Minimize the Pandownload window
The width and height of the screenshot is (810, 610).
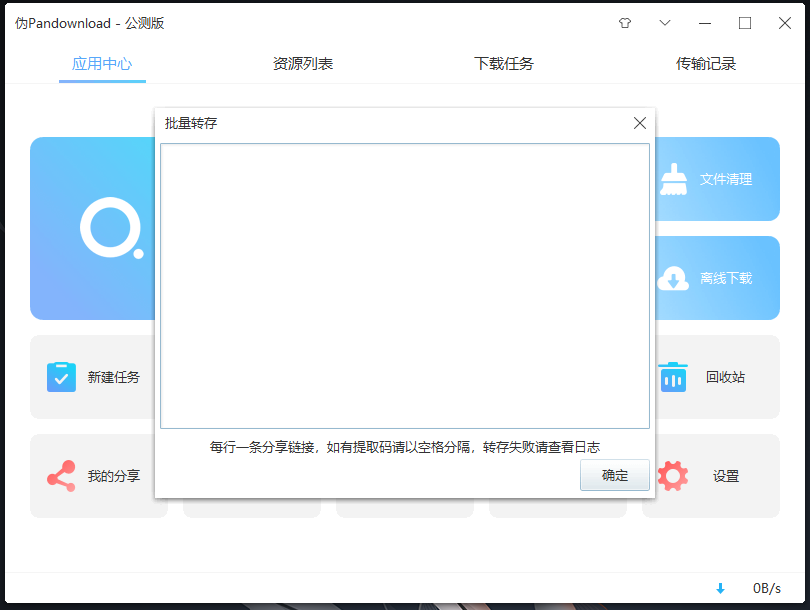[705, 23]
